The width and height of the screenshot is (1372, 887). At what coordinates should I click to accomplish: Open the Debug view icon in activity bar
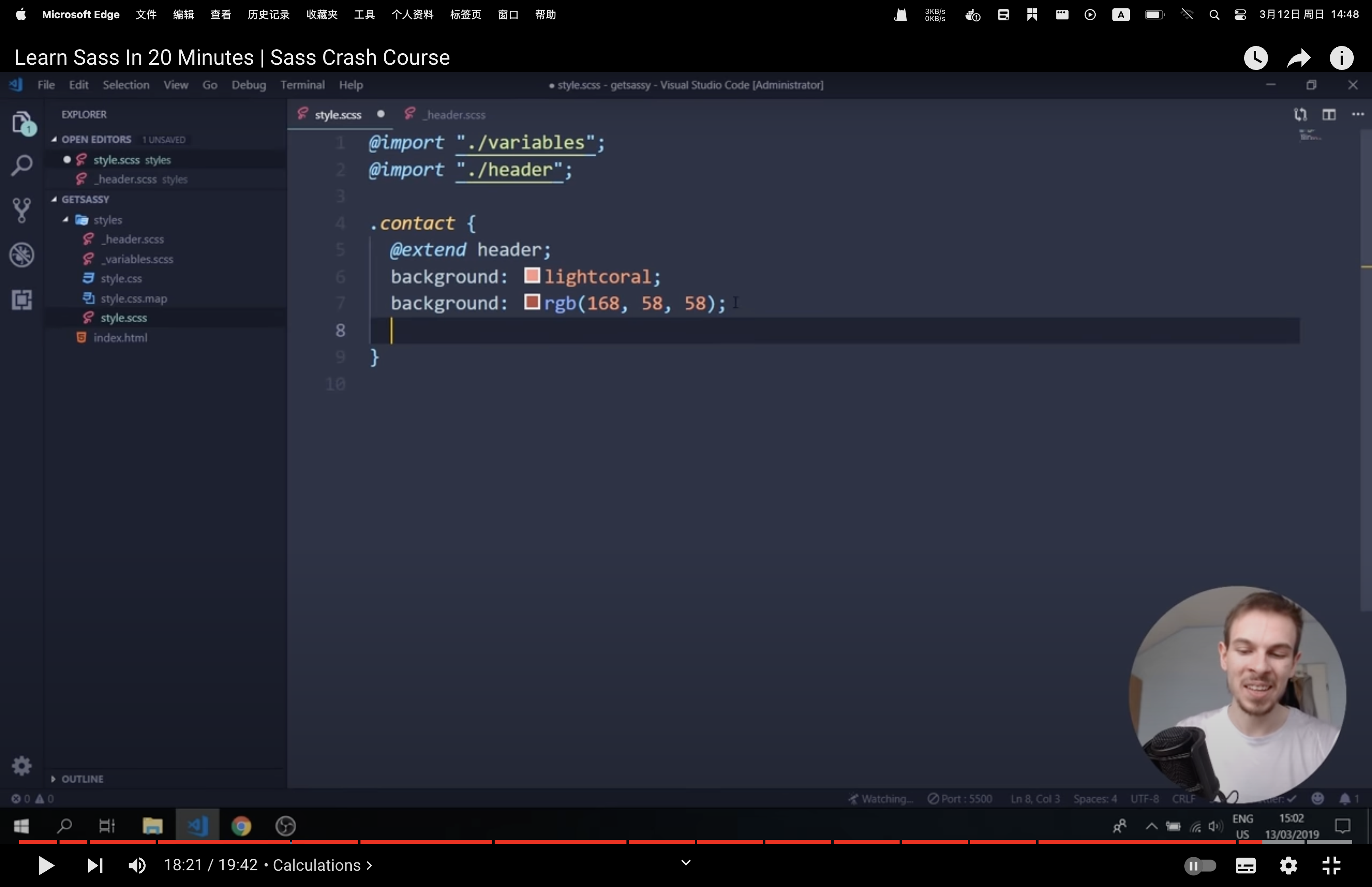pos(22,255)
